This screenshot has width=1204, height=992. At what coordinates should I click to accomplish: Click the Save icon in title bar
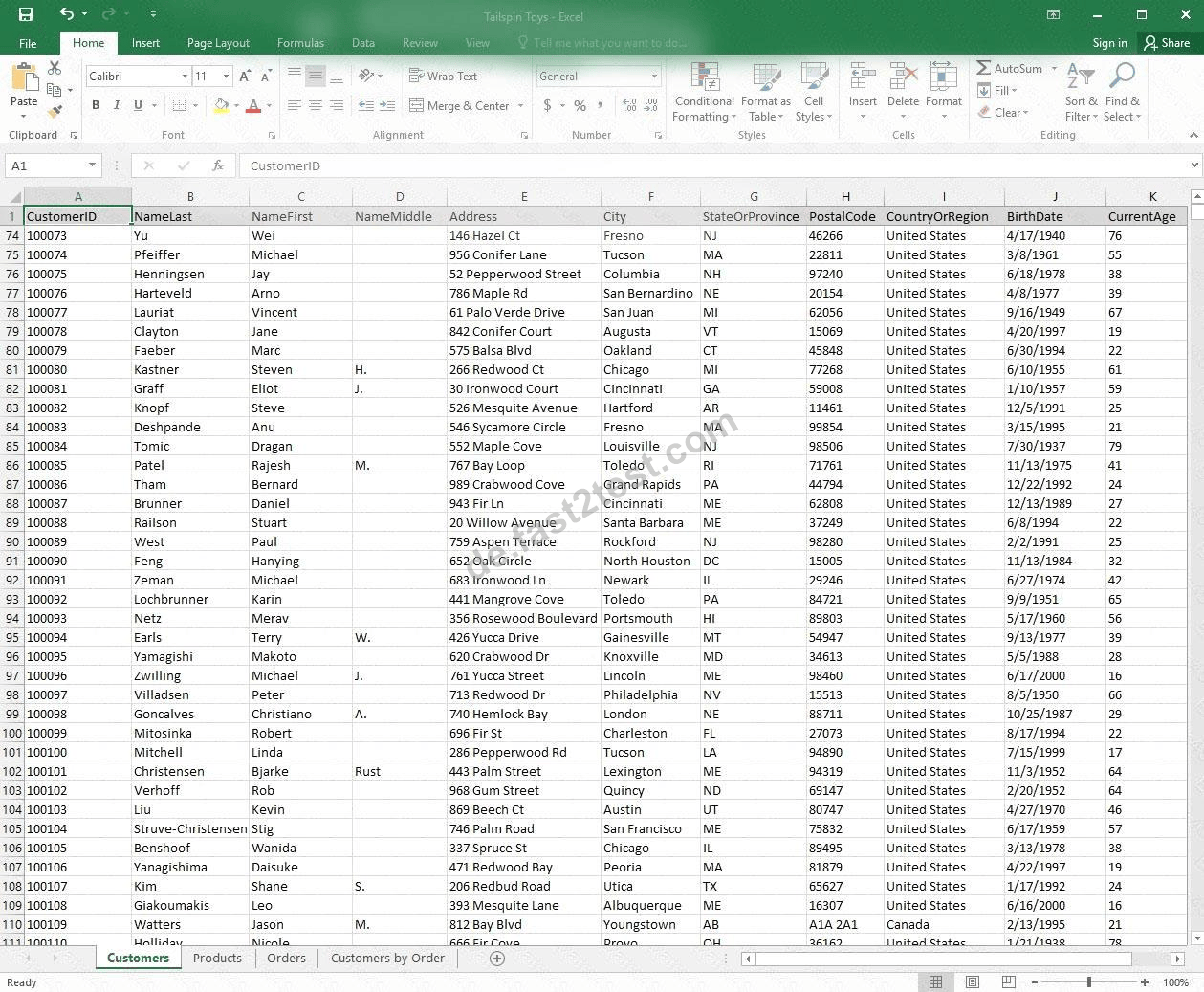pos(26,14)
